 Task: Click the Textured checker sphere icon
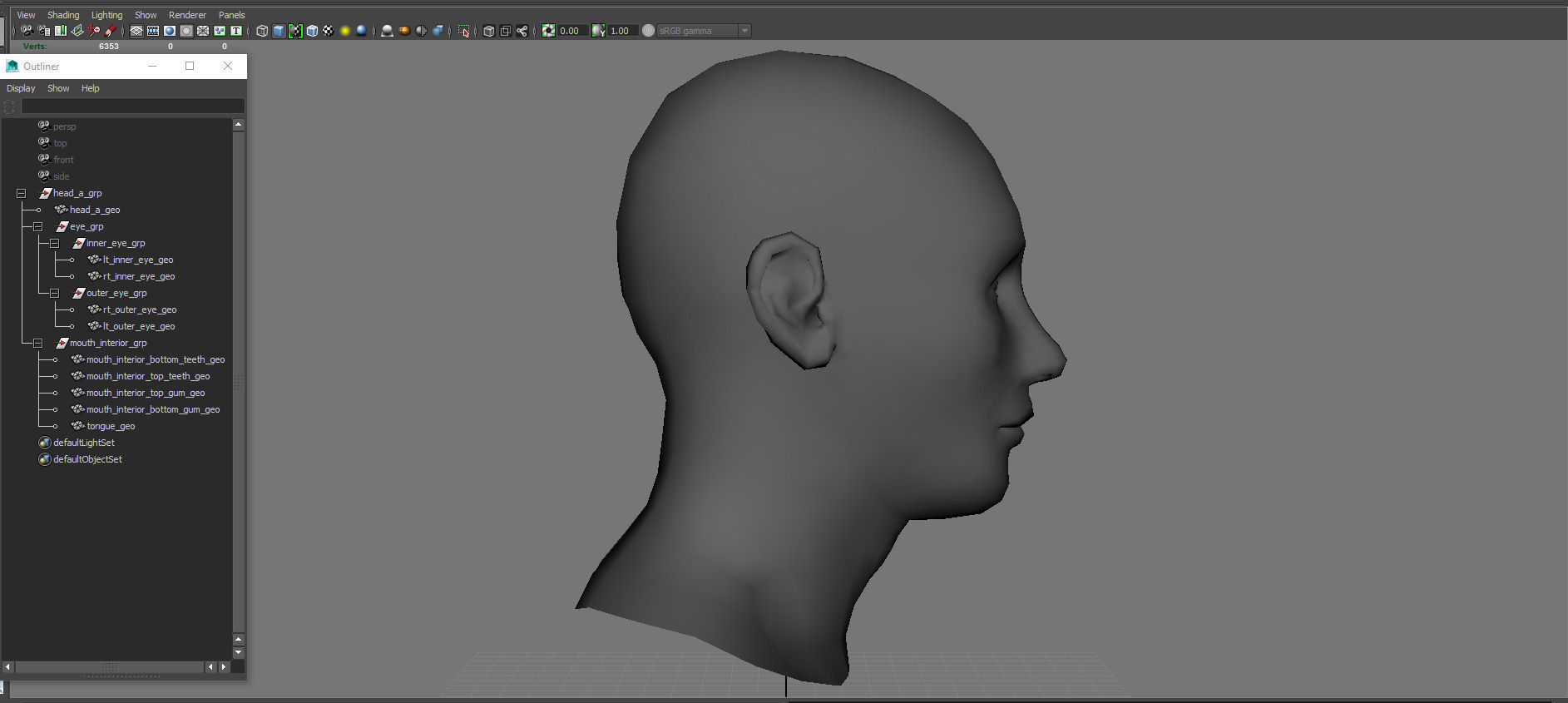pos(329,31)
